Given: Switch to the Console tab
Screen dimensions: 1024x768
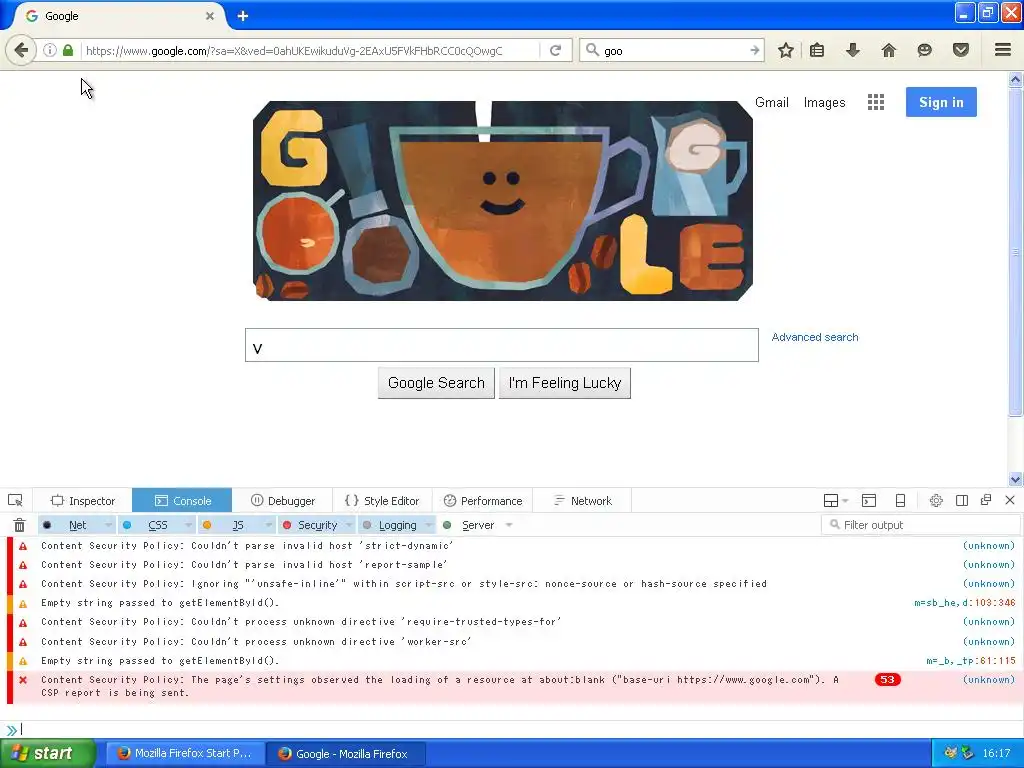Looking at the screenshot, I should pos(182,501).
